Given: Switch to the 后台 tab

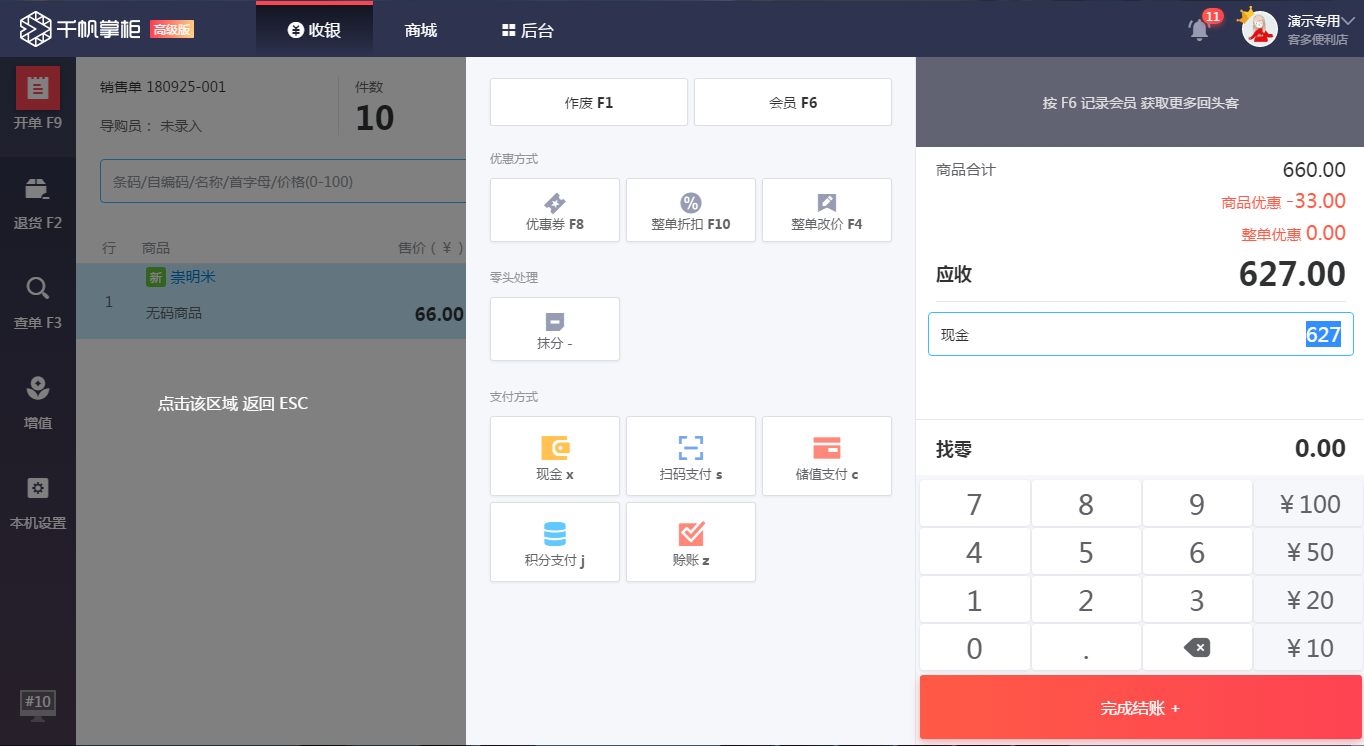Looking at the screenshot, I should pos(530,28).
